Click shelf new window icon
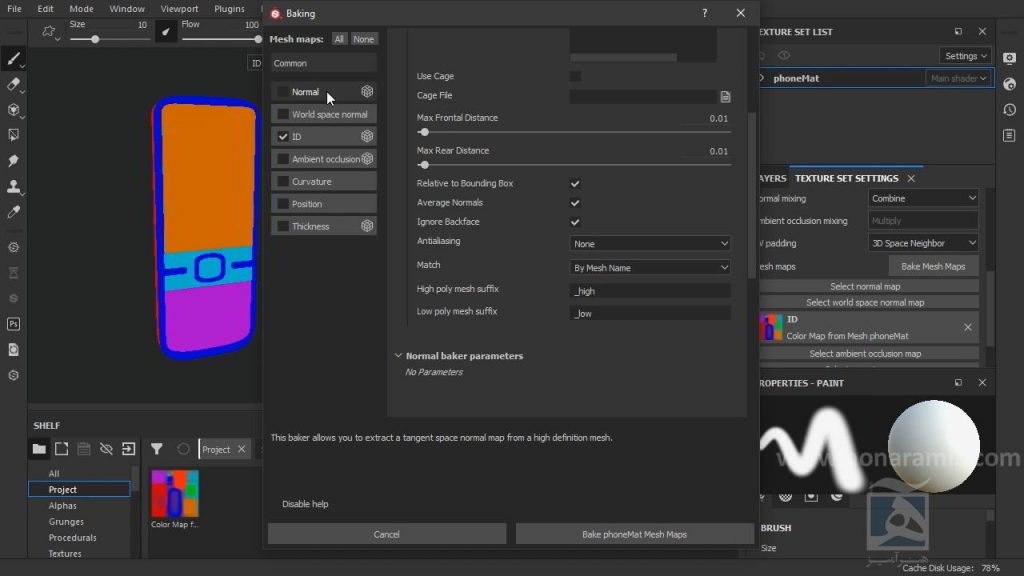The height and width of the screenshot is (576, 1024). 61,449
